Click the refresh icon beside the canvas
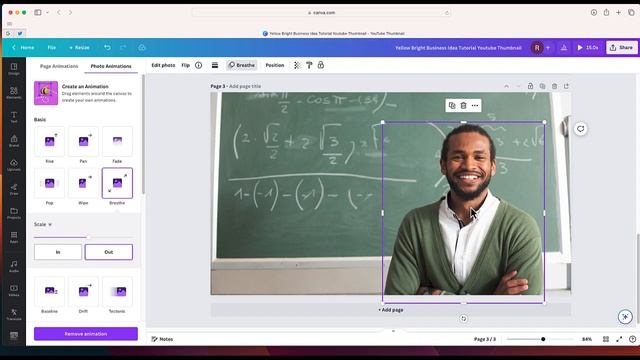 tap(580, 129)
